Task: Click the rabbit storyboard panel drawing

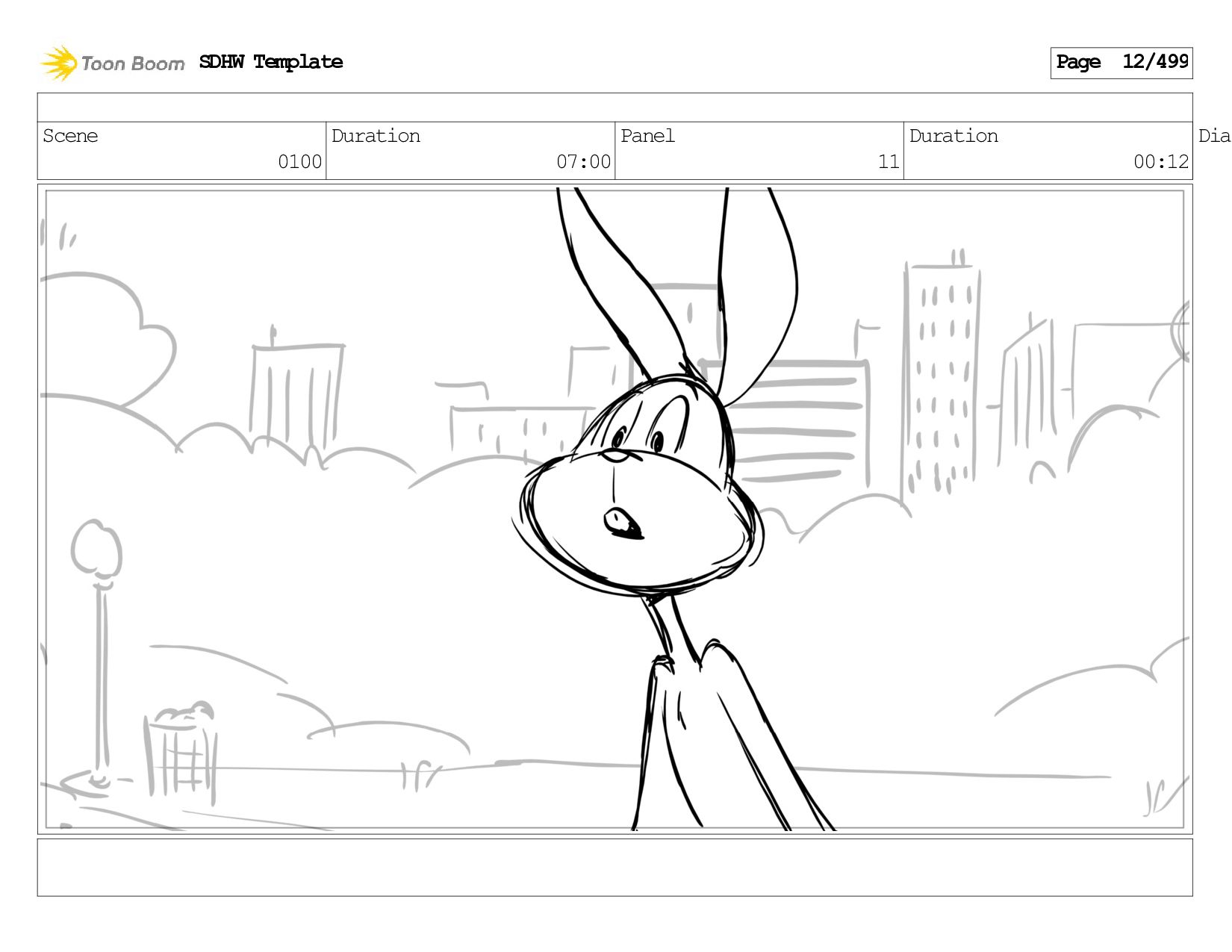Action: click(x=615, y=509)
